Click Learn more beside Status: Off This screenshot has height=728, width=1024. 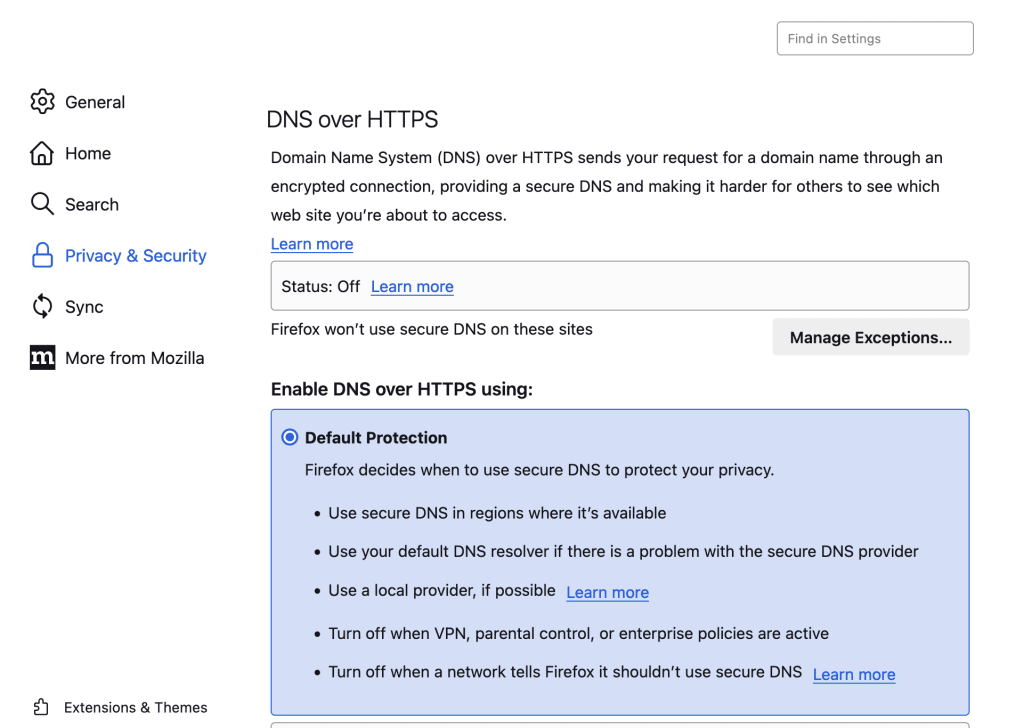(x=412, y=287)
